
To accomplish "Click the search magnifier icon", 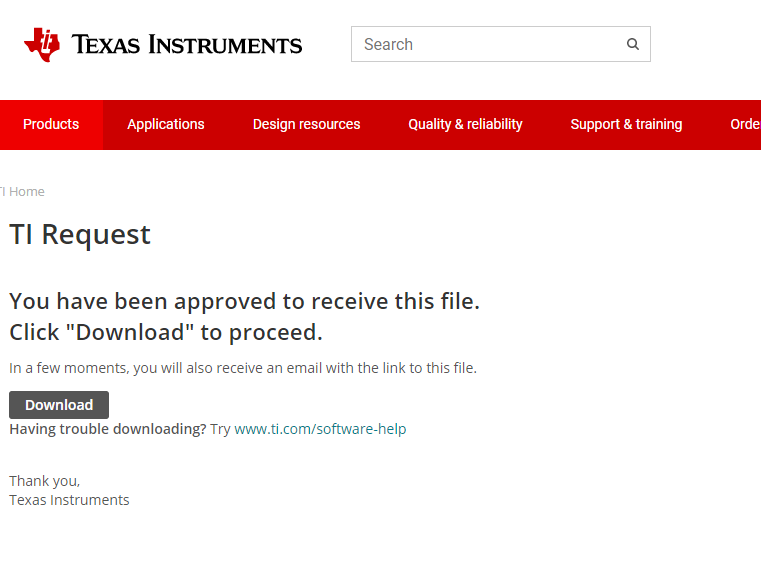I will point(632,44).
